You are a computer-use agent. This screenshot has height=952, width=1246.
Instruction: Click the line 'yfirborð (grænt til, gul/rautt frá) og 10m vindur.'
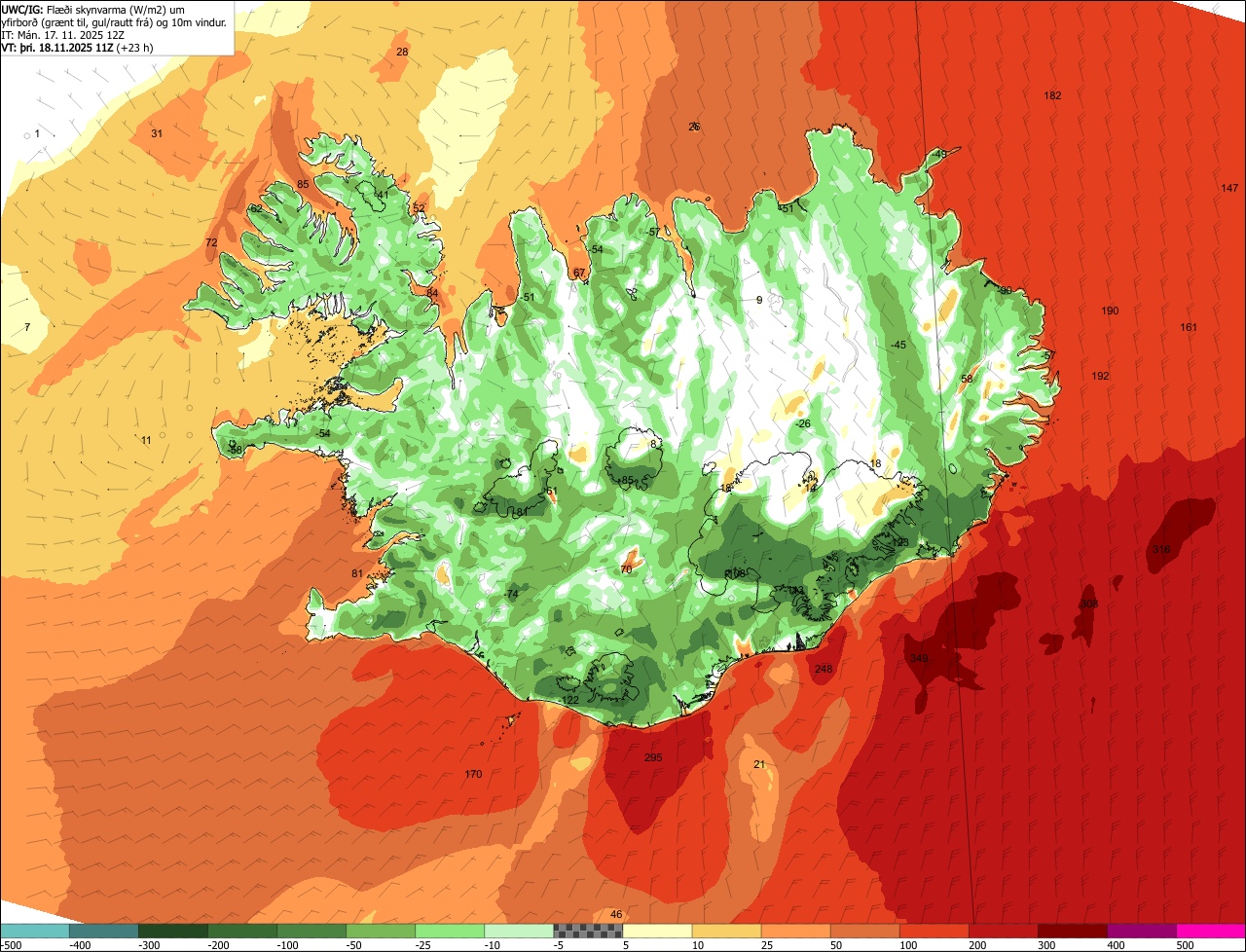click(x=114, y=22)
